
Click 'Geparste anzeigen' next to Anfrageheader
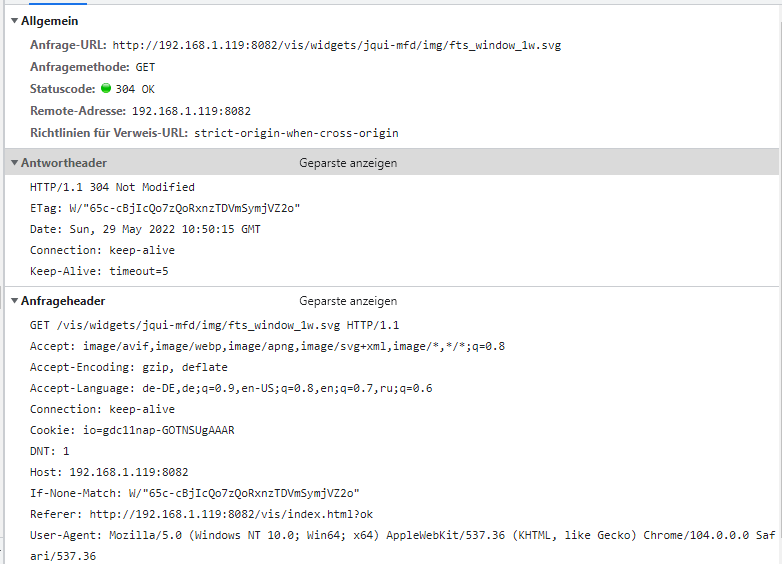pyautogui.click(x=348, y=301)
